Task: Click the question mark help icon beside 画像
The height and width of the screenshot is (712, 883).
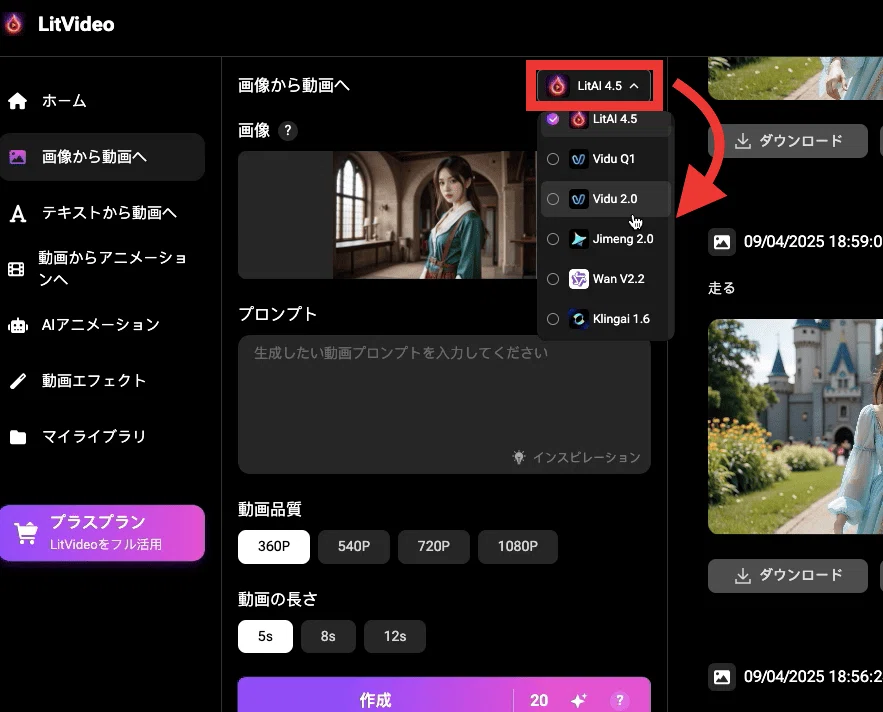Action: (288, 131)
